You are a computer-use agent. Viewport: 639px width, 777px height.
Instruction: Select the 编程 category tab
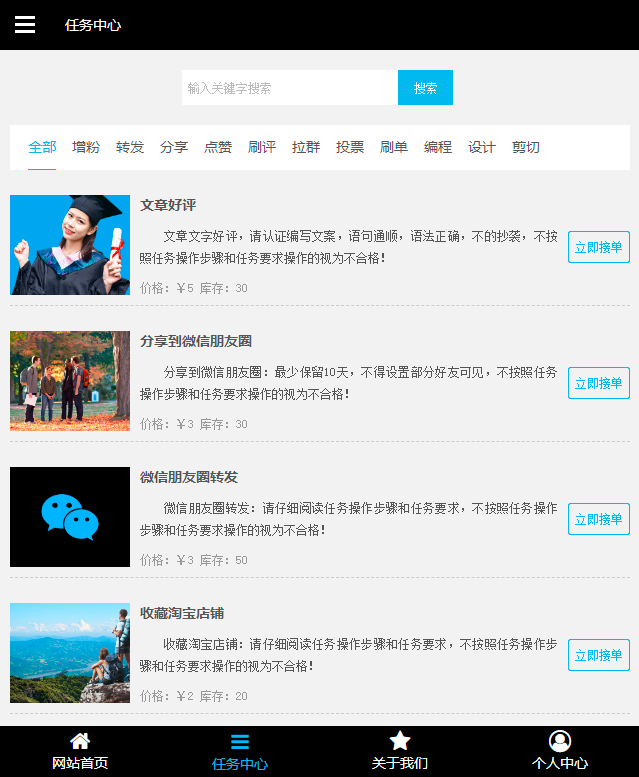[438, 147]
